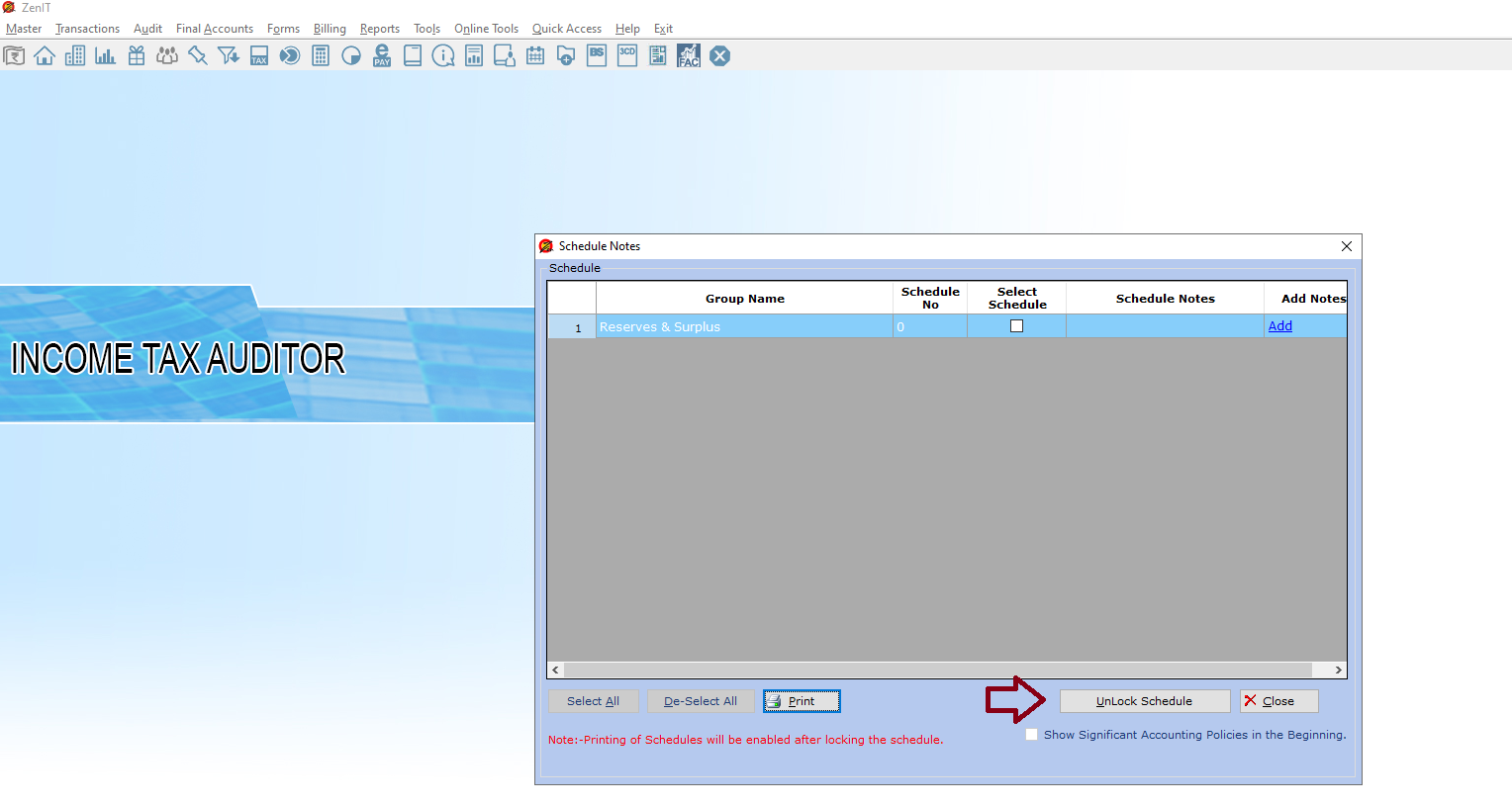
Task: Open the information bubble toolbar icon
Action: [x=443, y=56]
